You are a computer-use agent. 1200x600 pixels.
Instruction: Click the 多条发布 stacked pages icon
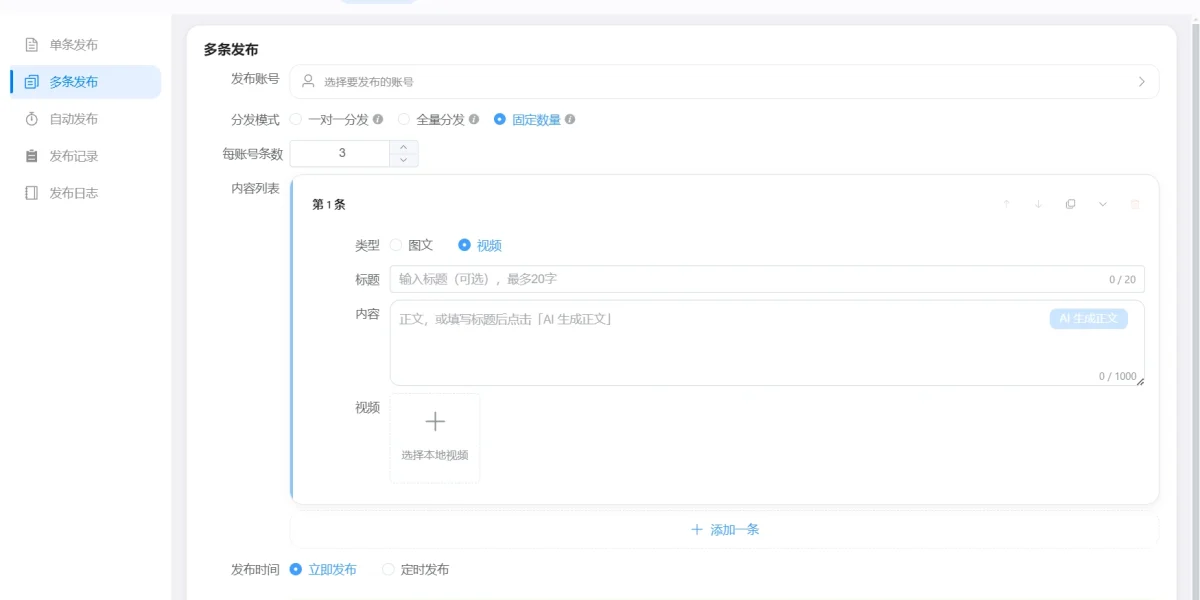click(x=32, y=82)
